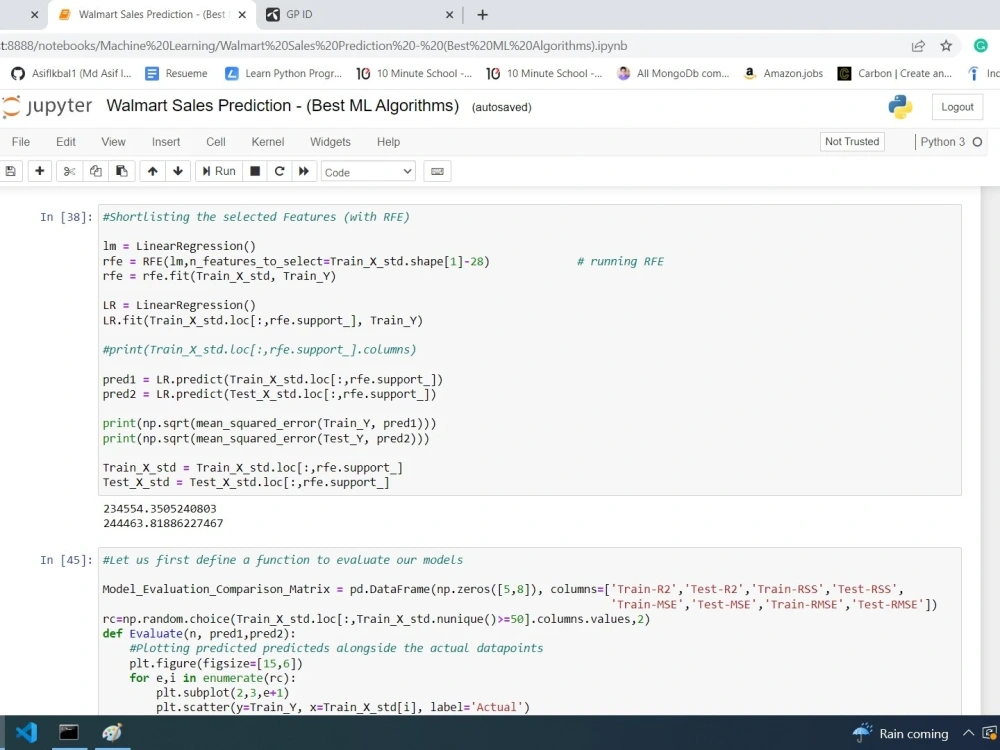Screen dimensions: 1000x750
Task: Cut selected cells using the scissors icon
Action: click(68, 171)
